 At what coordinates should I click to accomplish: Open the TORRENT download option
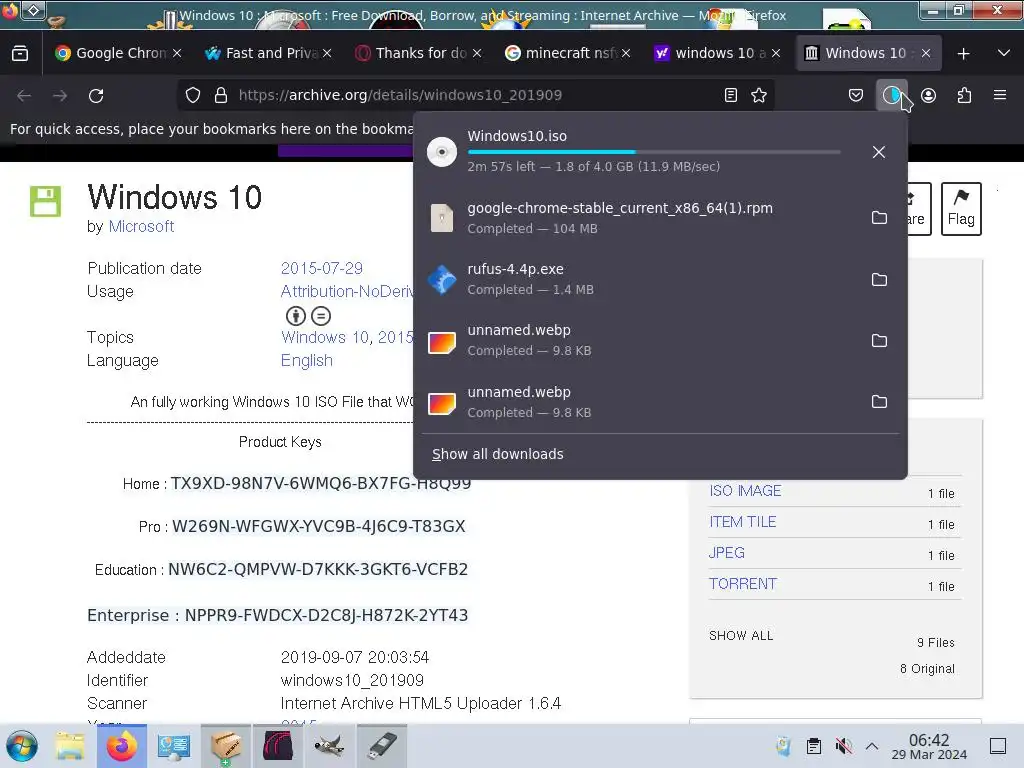tap(743, 584)
